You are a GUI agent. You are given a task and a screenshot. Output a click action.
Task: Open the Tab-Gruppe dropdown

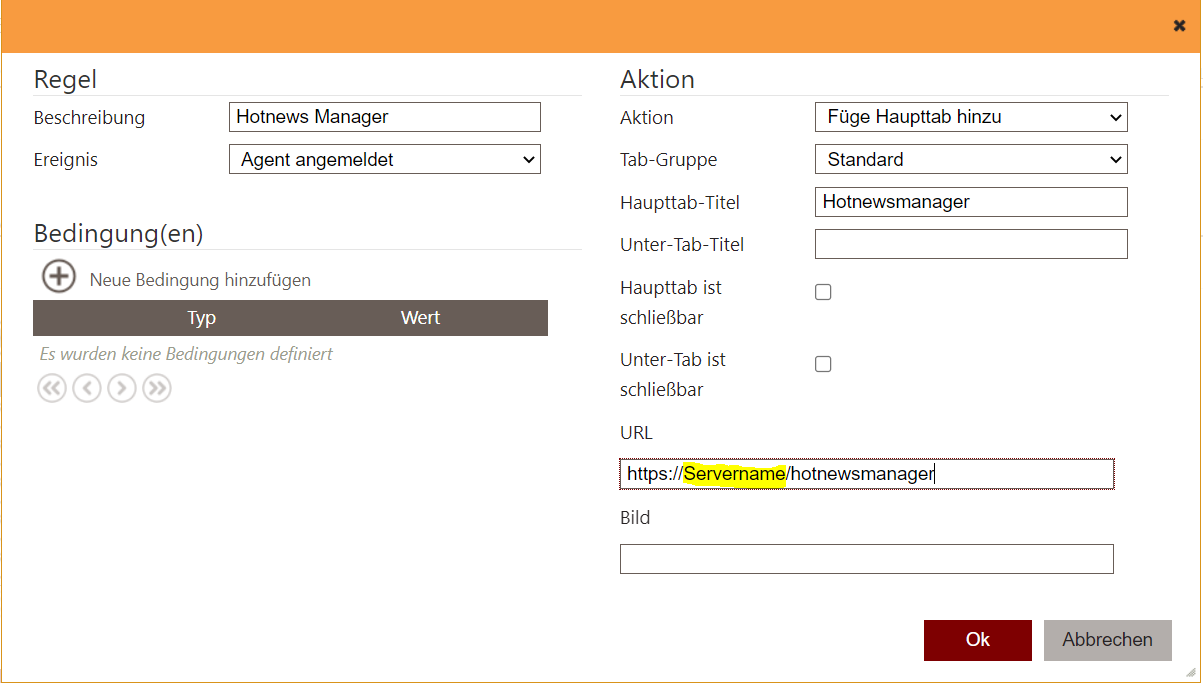pyautogui.click(x=971, y=160)
